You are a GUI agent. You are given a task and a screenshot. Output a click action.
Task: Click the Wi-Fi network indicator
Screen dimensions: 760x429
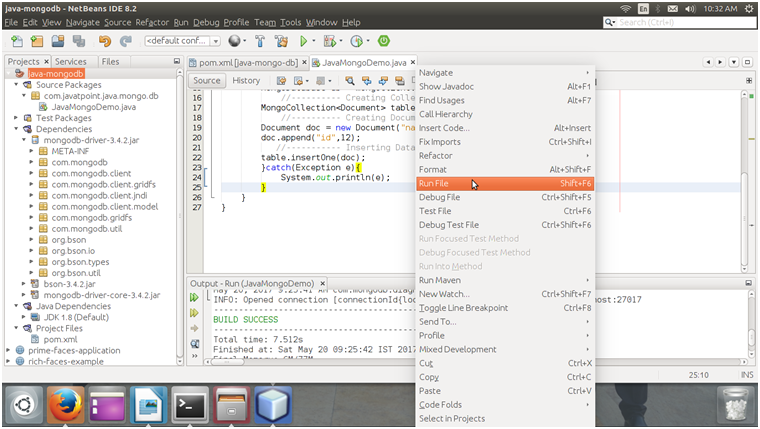(626, 9)
